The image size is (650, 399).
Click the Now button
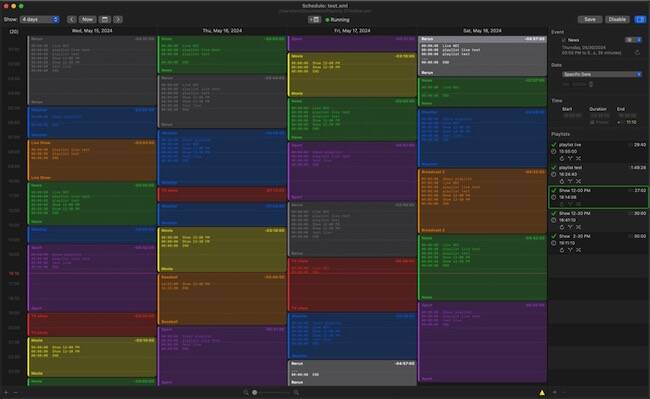(87, 19)
